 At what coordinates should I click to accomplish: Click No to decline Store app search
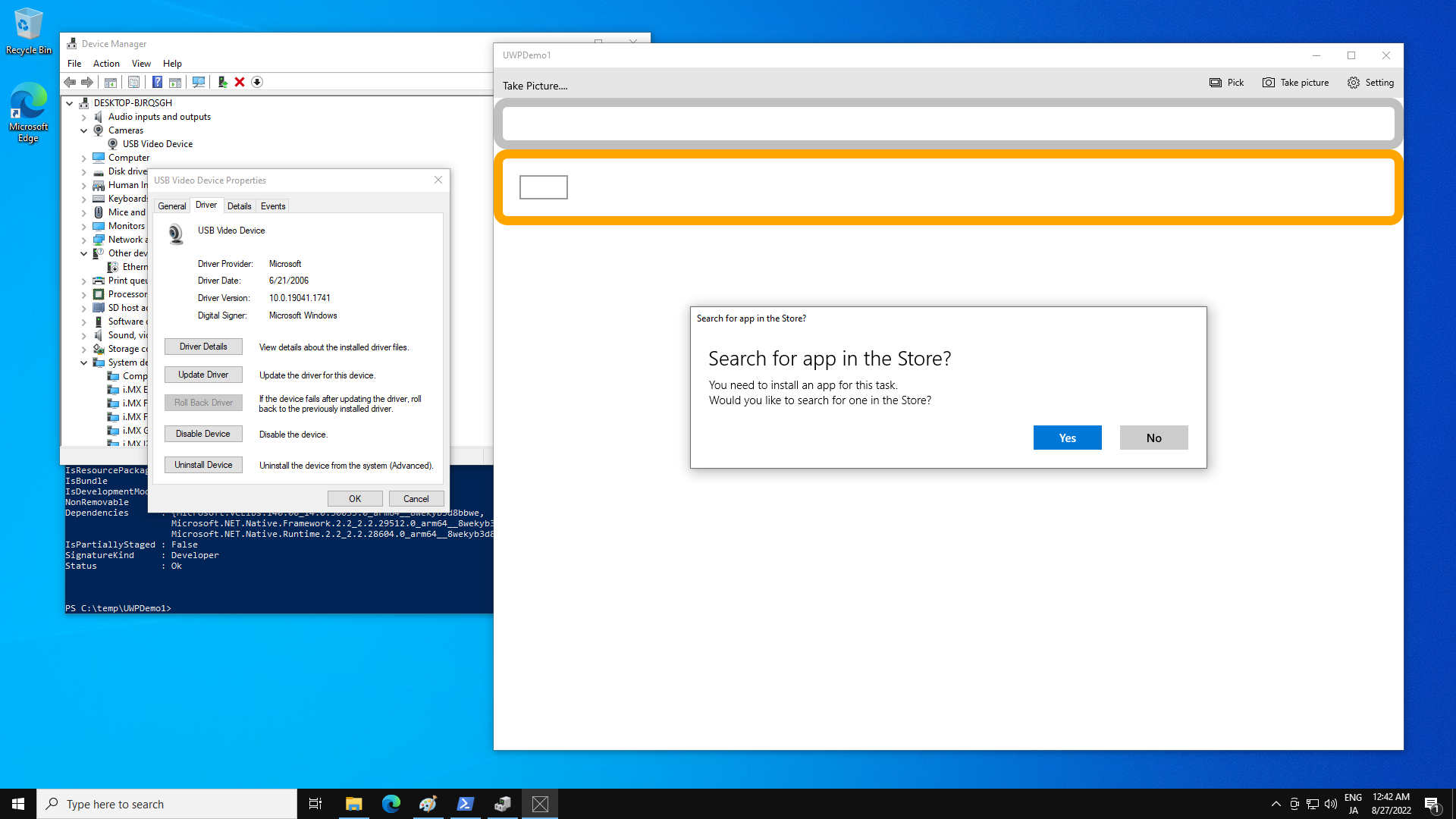[1153, 438]
